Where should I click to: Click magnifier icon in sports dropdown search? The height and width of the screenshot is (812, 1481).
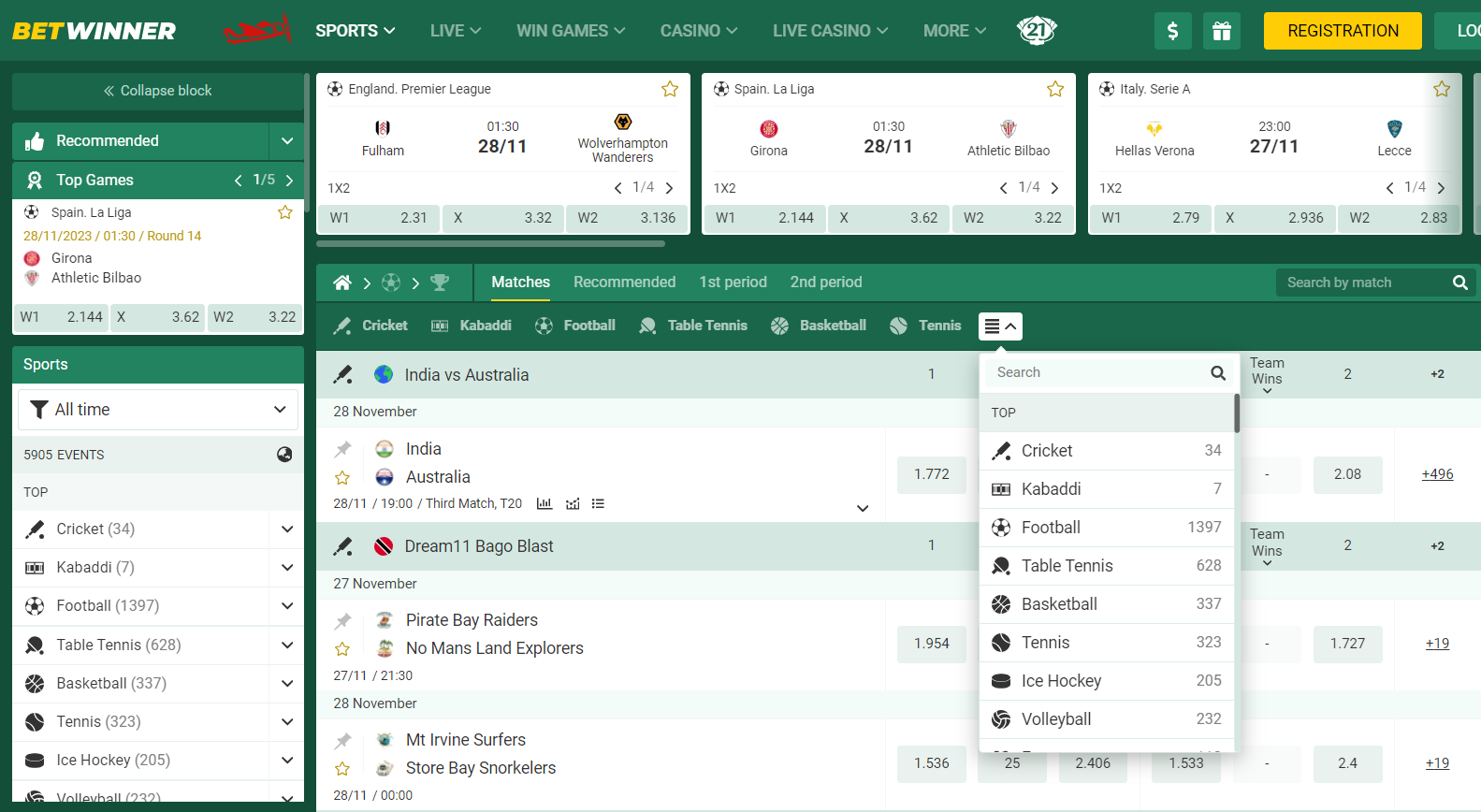click(1218, 372)
